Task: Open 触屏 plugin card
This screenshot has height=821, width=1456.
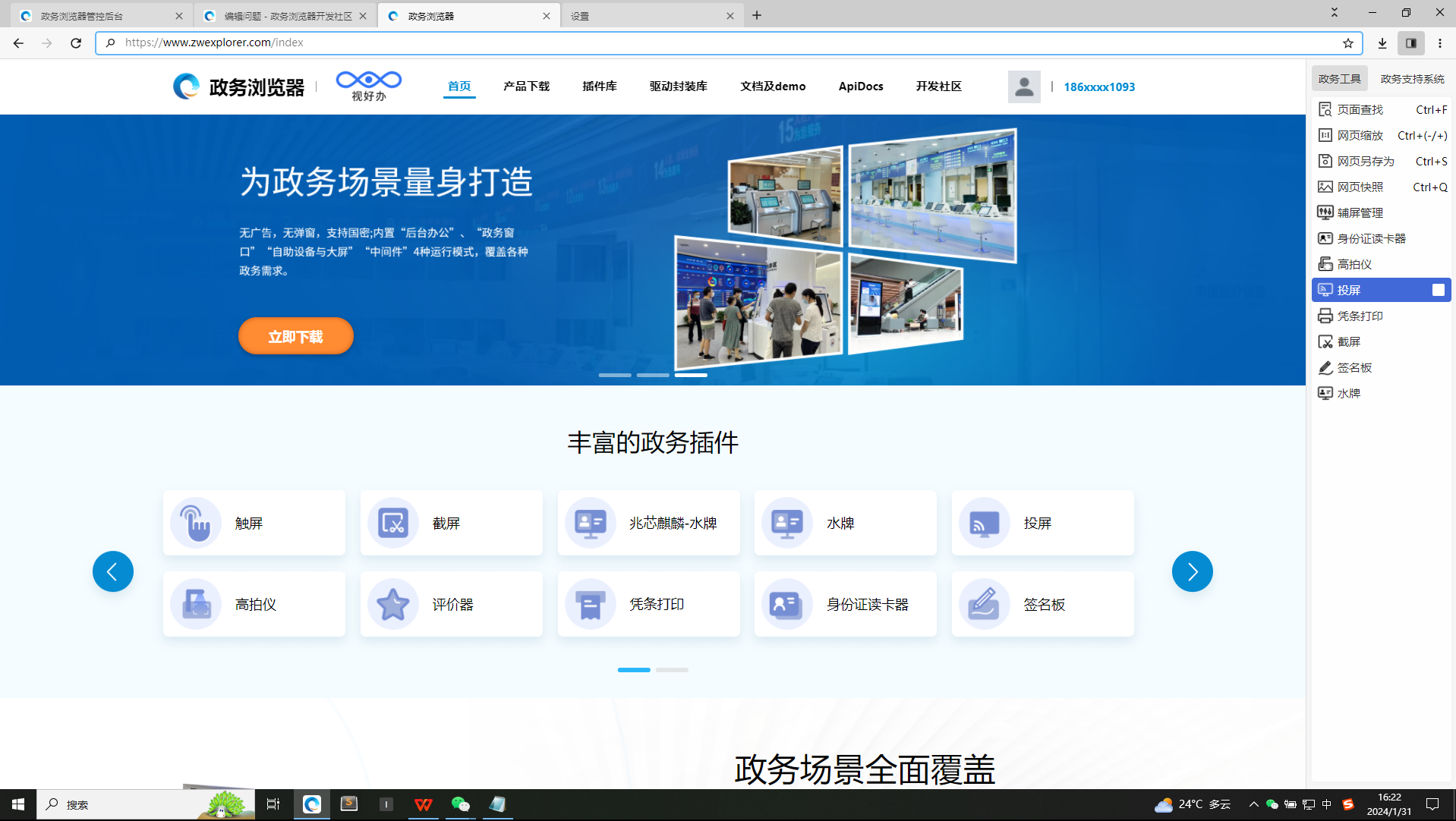Action: pyautogui.click(x=254, y=523)
